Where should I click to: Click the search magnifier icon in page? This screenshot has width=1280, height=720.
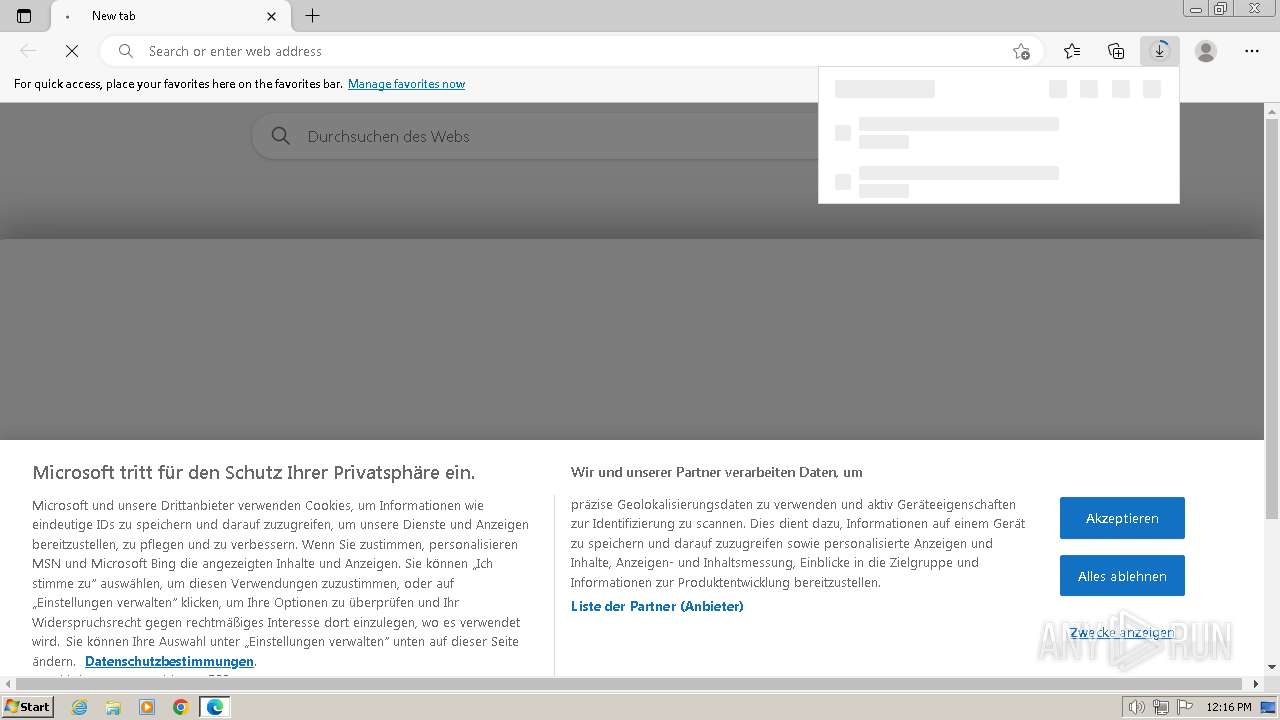tap(281, 136)
